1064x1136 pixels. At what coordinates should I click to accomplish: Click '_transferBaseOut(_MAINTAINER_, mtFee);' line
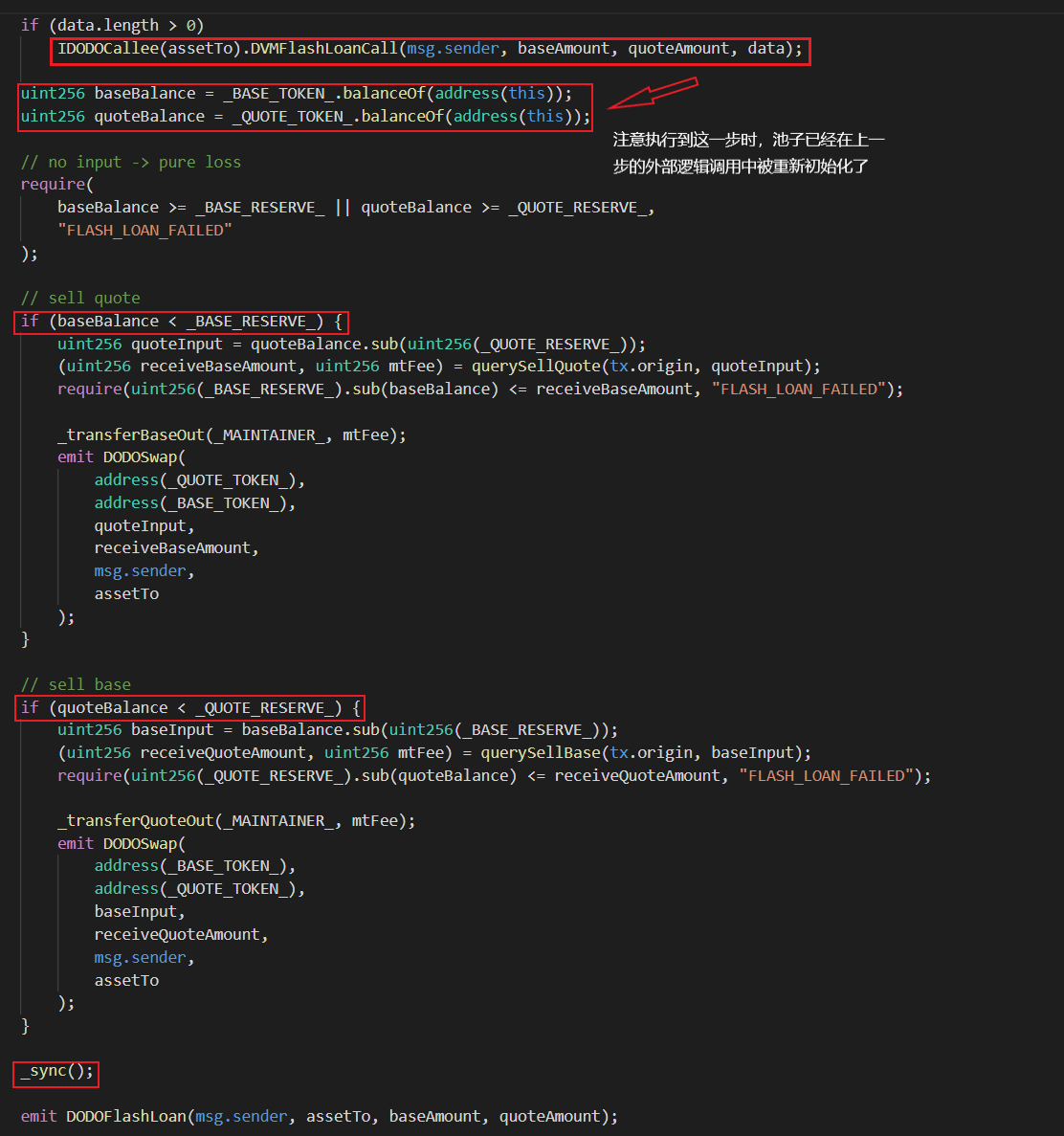[x=232, y=434]
